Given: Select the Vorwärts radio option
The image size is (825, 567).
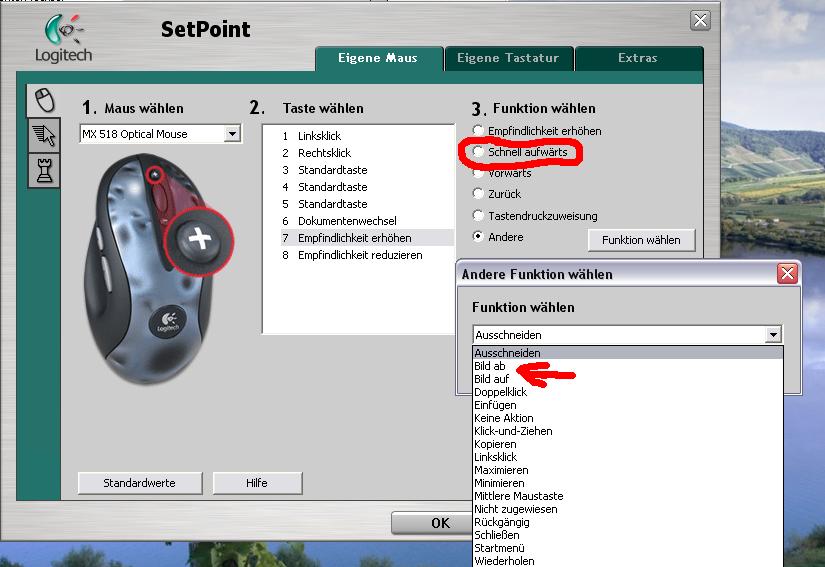Looking at the screenshot, I should click(478, 173).
